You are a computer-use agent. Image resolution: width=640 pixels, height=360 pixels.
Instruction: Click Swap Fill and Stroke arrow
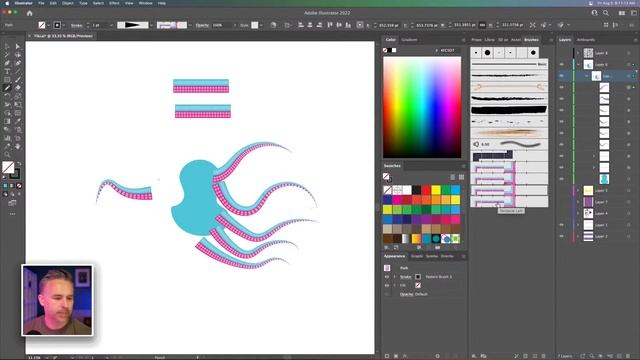18,164
